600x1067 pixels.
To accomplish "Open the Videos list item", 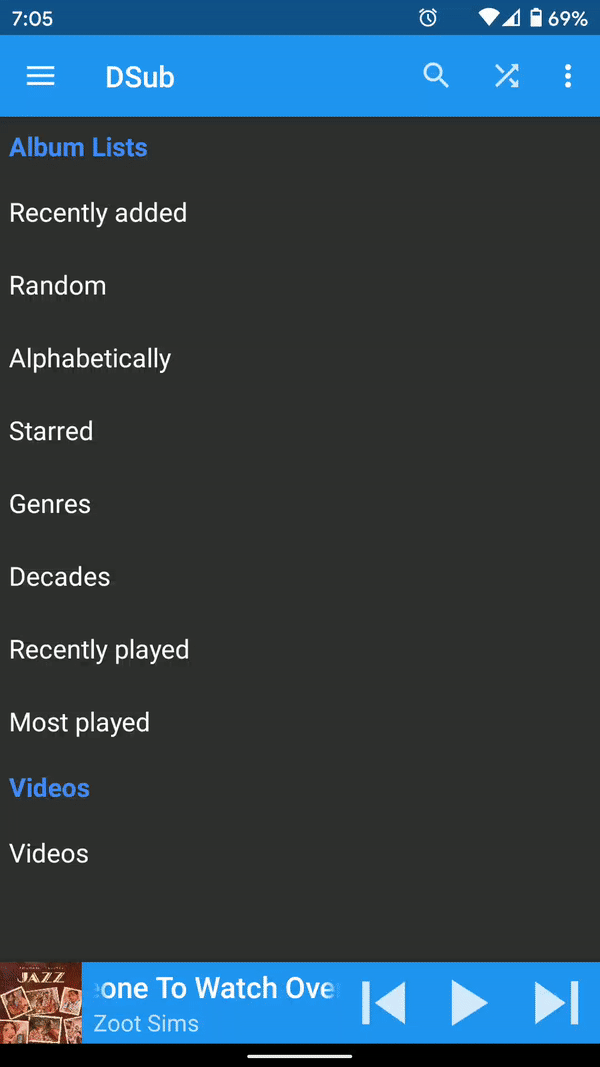I will (300, 853).
